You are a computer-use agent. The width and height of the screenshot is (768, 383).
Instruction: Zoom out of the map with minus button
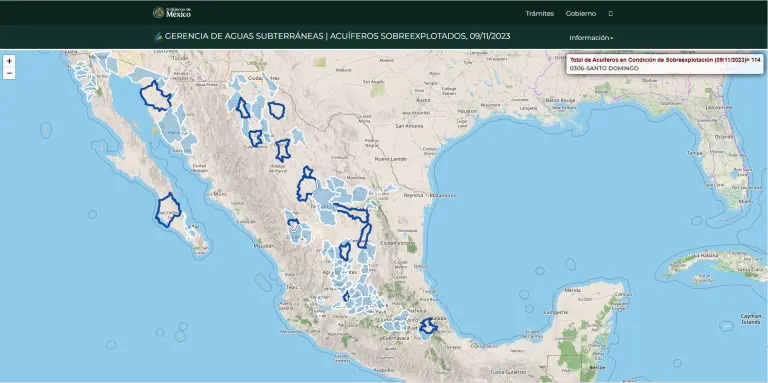pos(9,73)
